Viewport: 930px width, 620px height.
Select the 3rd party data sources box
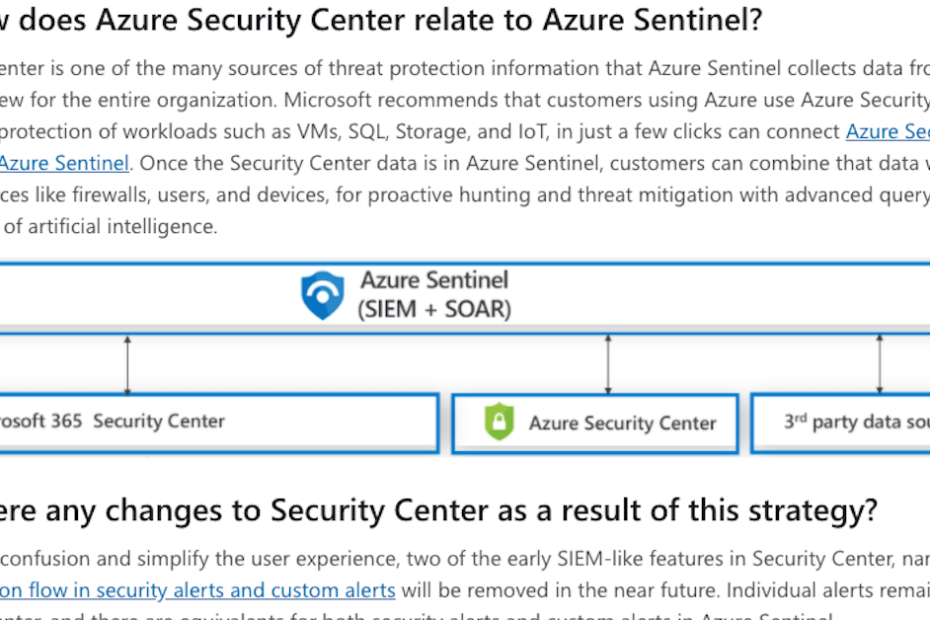tap(840, 423)
